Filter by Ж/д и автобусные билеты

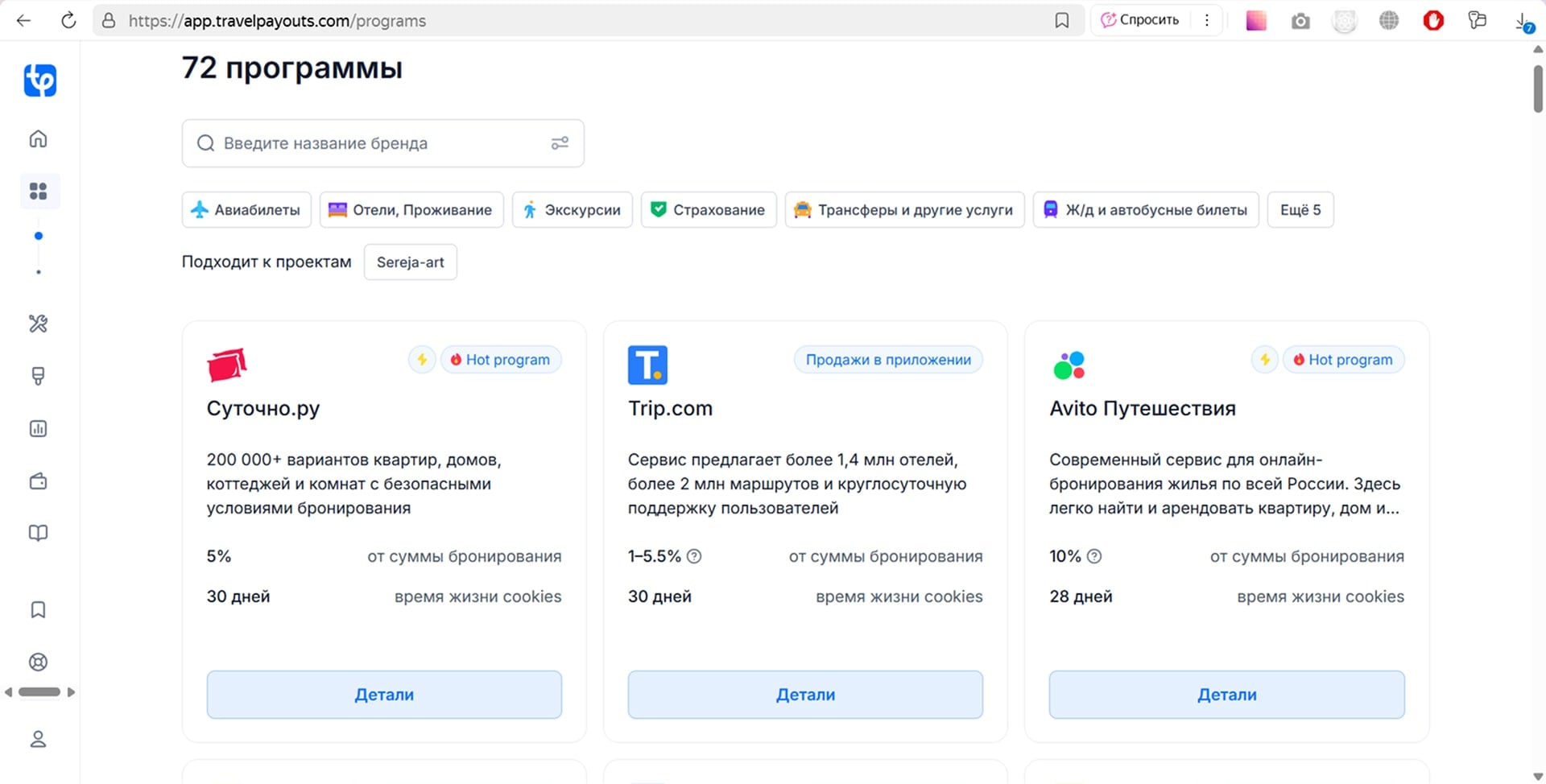click(x=1146, y=209)
